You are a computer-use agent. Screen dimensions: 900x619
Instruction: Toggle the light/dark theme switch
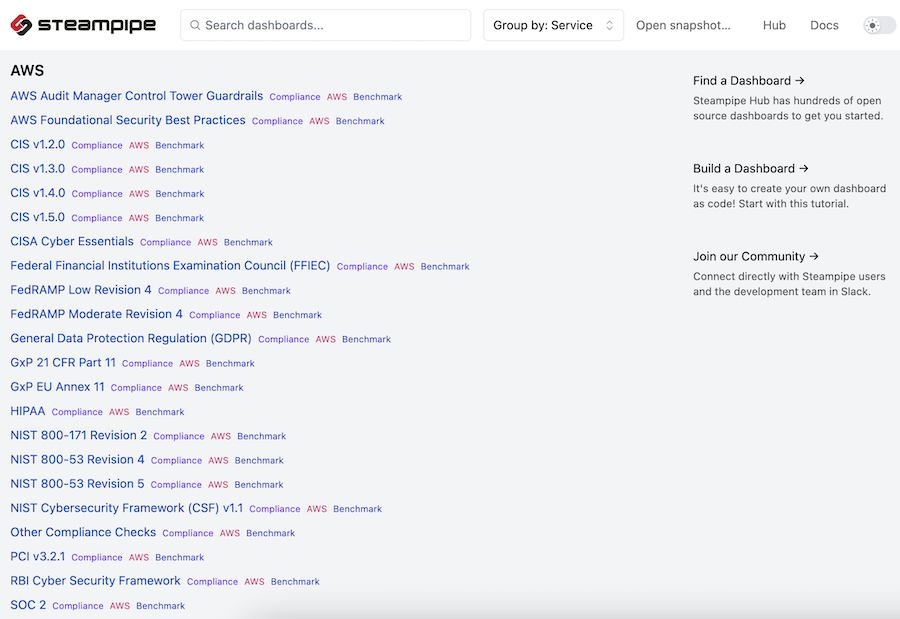(879, 25)
